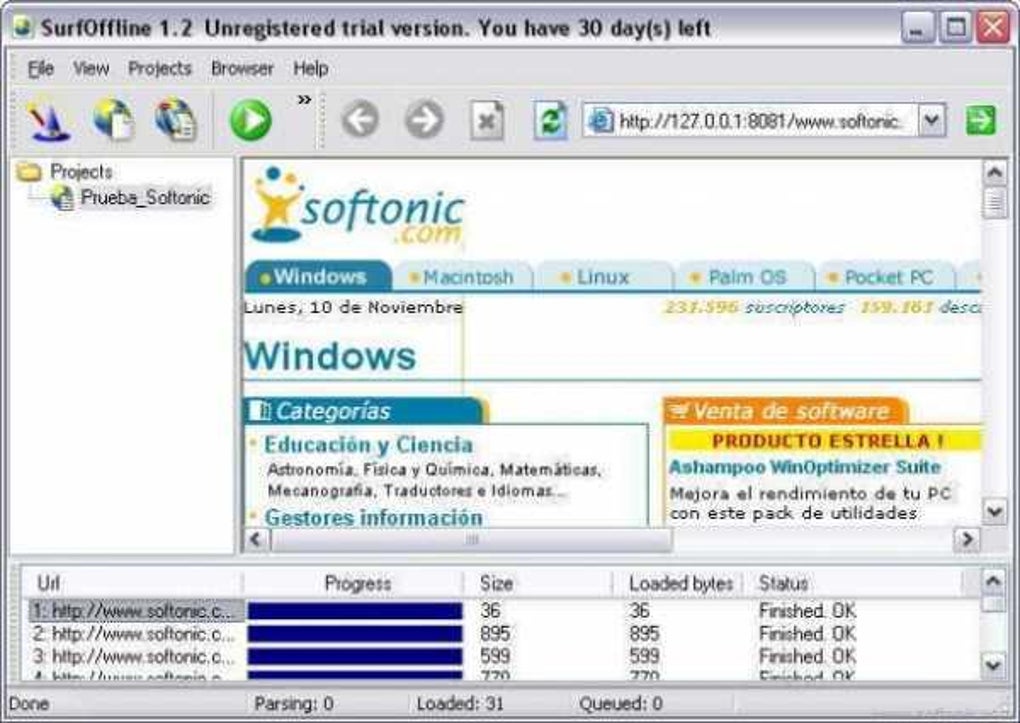Image resolution: width=1020 pixels, height=723 pixels.
Task: Show hidden toolbar items via chevron
Action: tap(304, 100)
